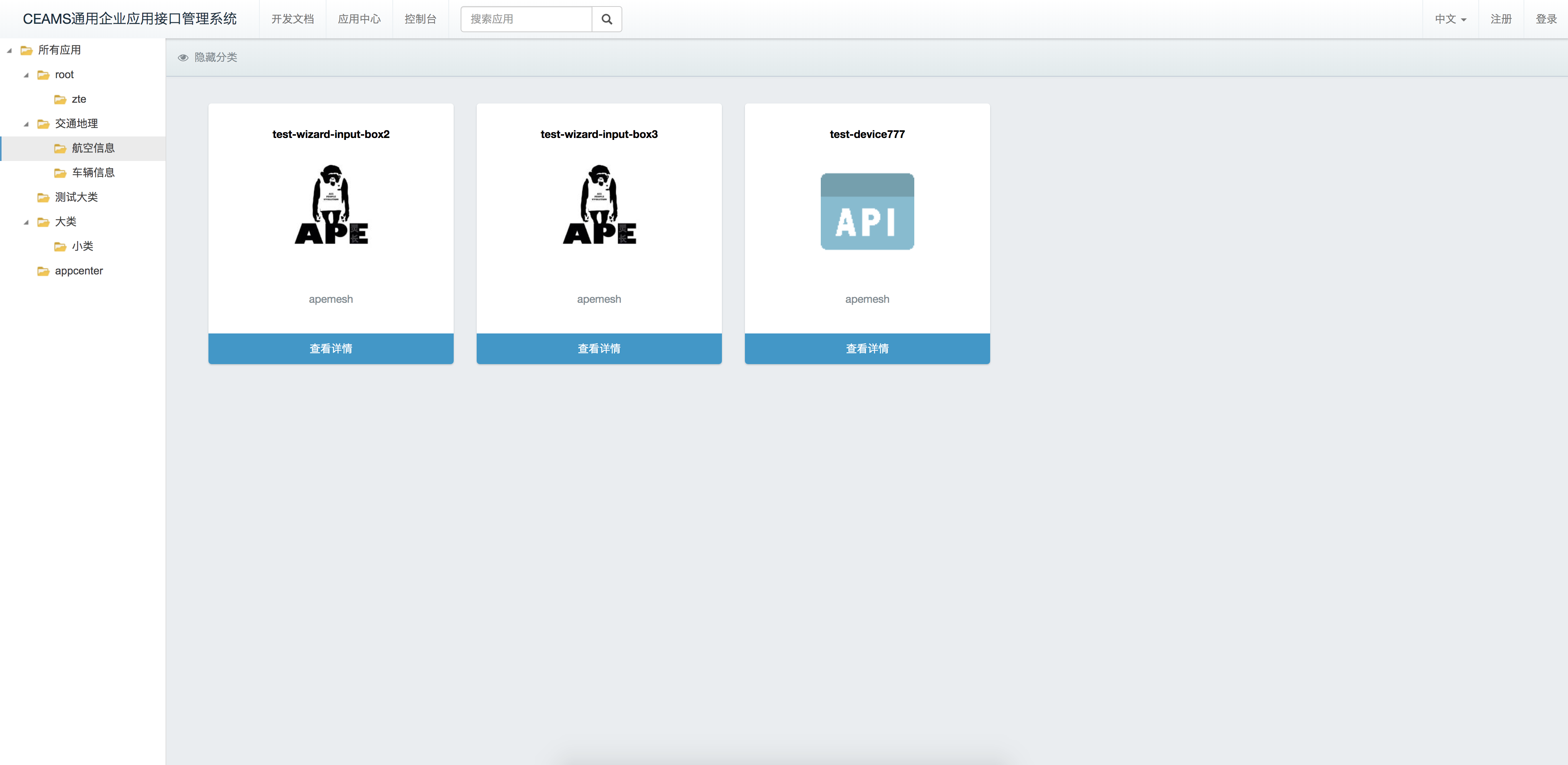Click the test-device777 card title

pos(868,135)
